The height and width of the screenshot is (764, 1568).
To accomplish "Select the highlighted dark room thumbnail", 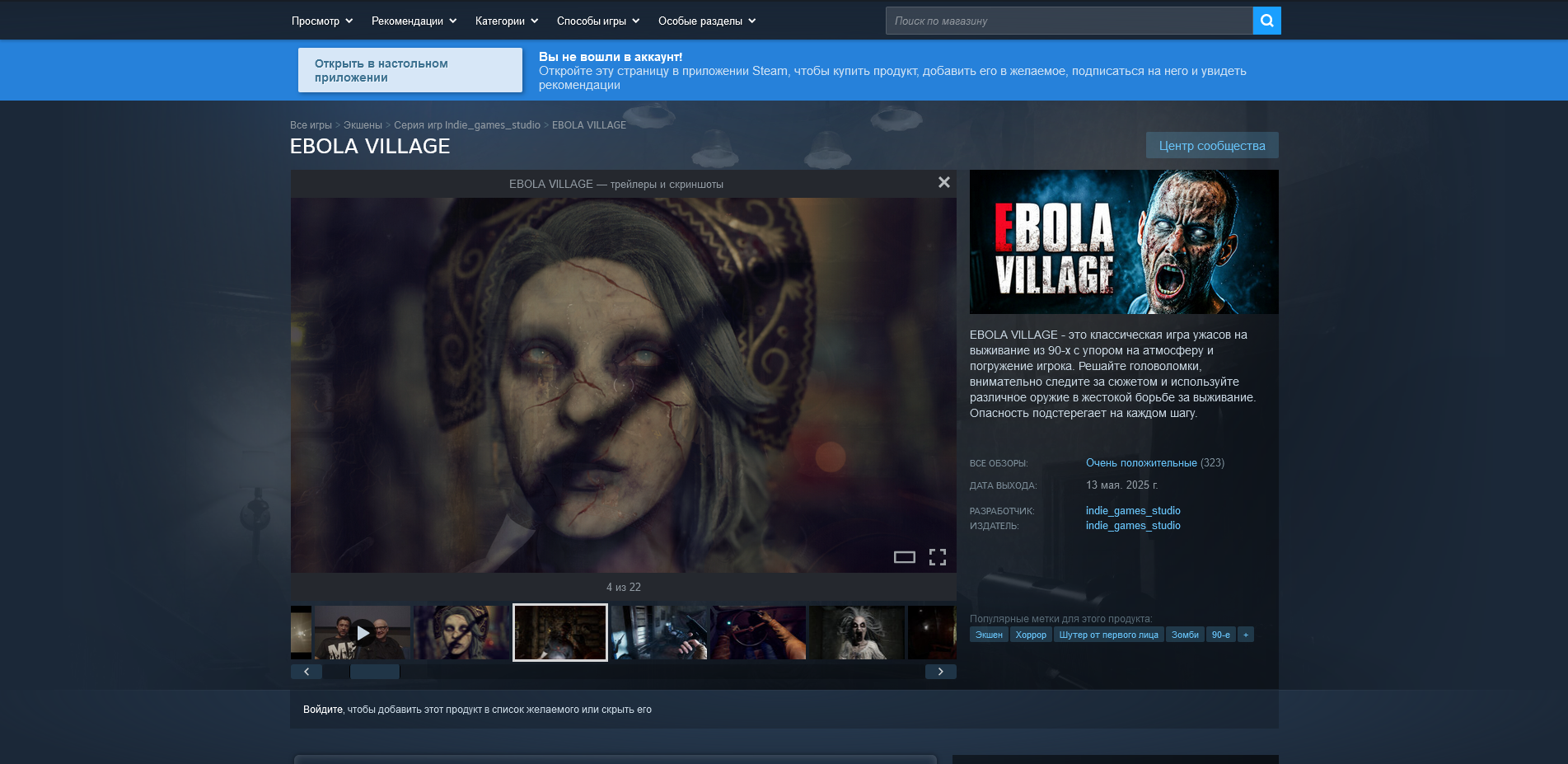I will [x=560, y=633].
